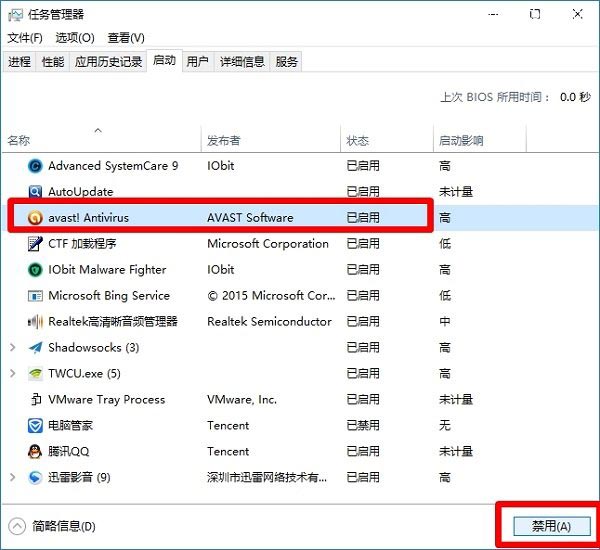Image resolution: width=600 pixels, height=550 pixels.
Task: Switch to the 服务 tab
Action: (287, 62)
